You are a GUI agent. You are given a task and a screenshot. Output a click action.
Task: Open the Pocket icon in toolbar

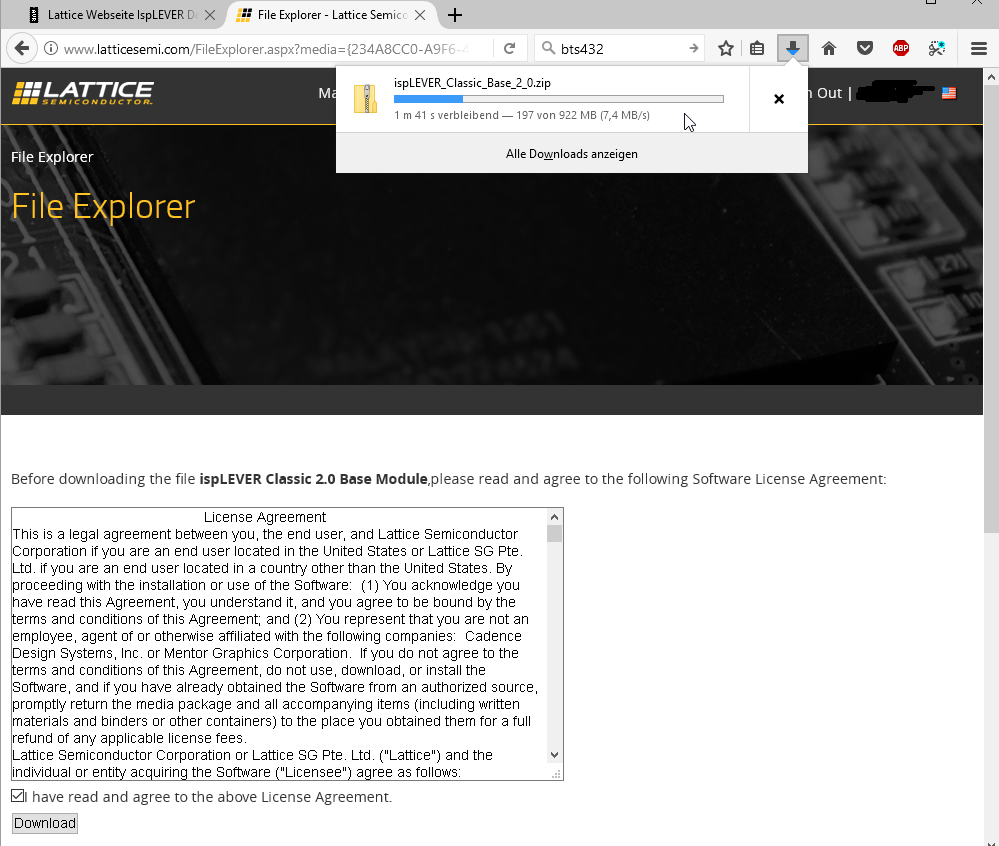click(865, 48)
